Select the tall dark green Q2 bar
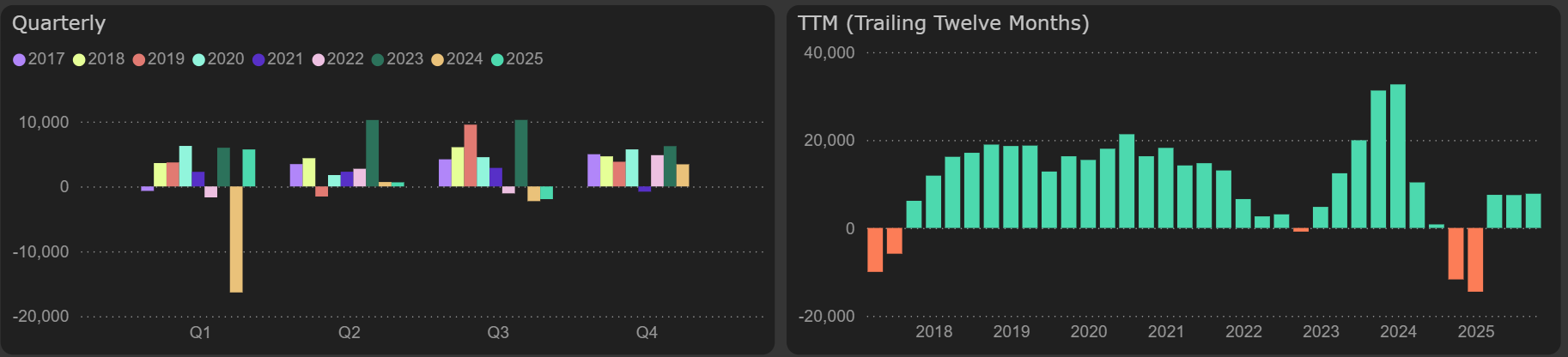Image resolution: width=1568 pixels, height=357 pixels. 372,153
